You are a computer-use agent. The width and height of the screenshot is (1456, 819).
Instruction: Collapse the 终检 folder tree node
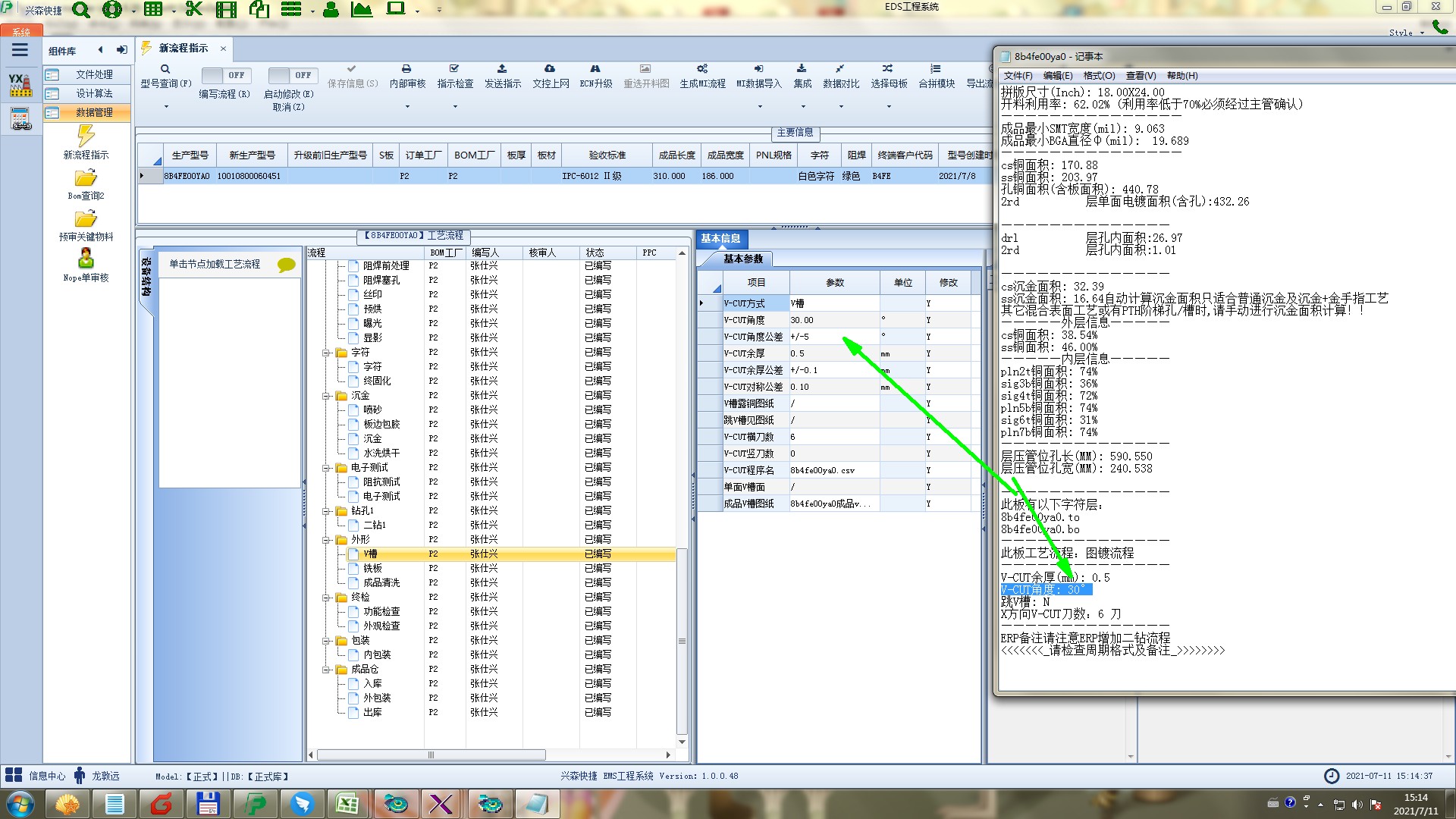[326, 598]
